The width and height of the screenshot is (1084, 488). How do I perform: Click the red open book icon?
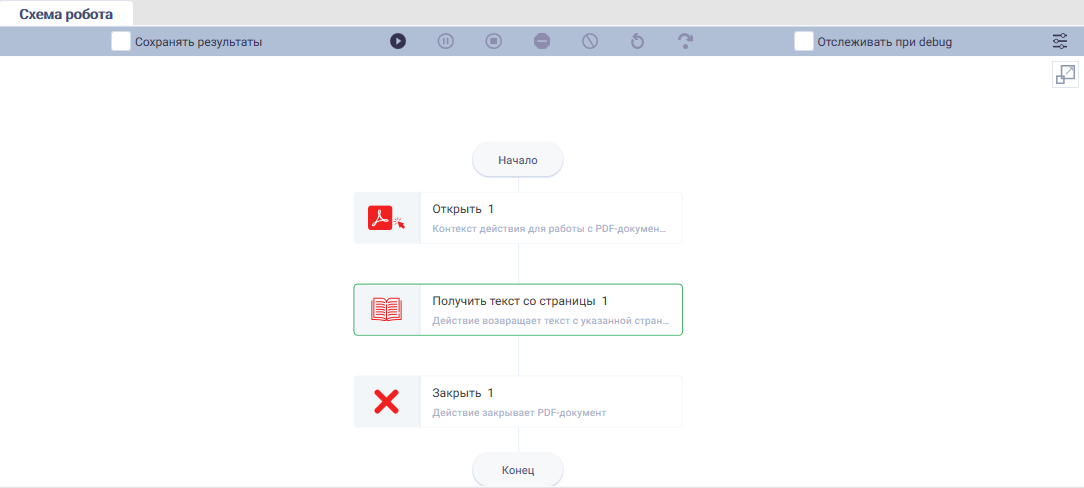click(386, 310)
